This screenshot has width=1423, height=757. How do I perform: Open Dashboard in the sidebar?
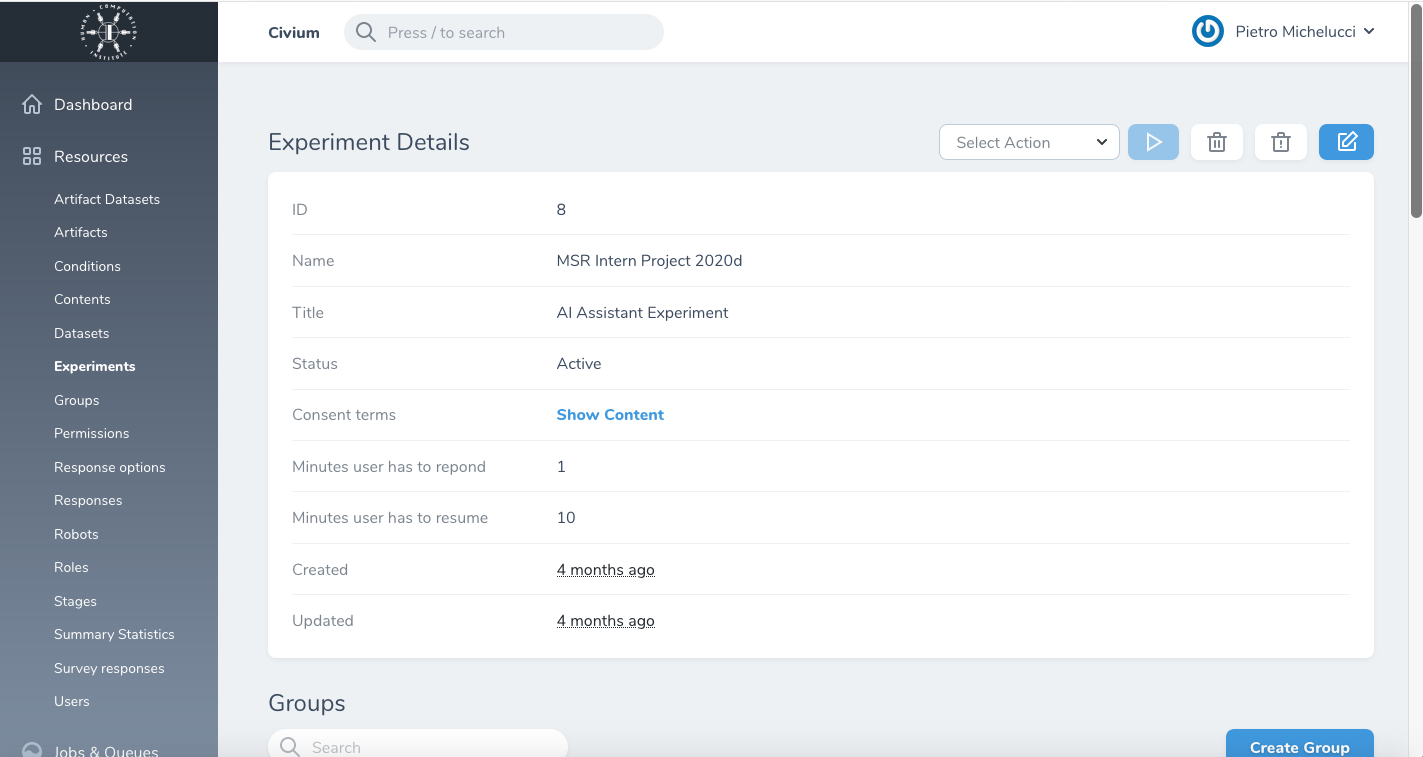[x=93, y=104]
